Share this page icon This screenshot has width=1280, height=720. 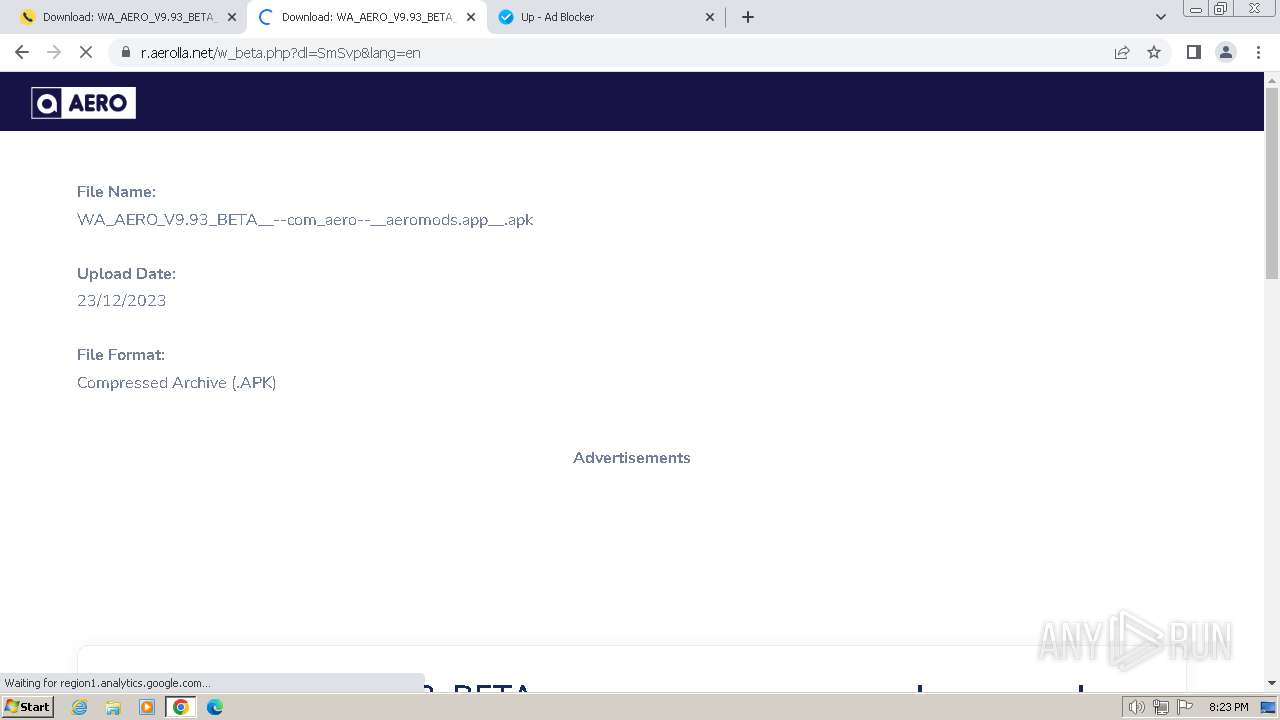(x=1122, y=52)
